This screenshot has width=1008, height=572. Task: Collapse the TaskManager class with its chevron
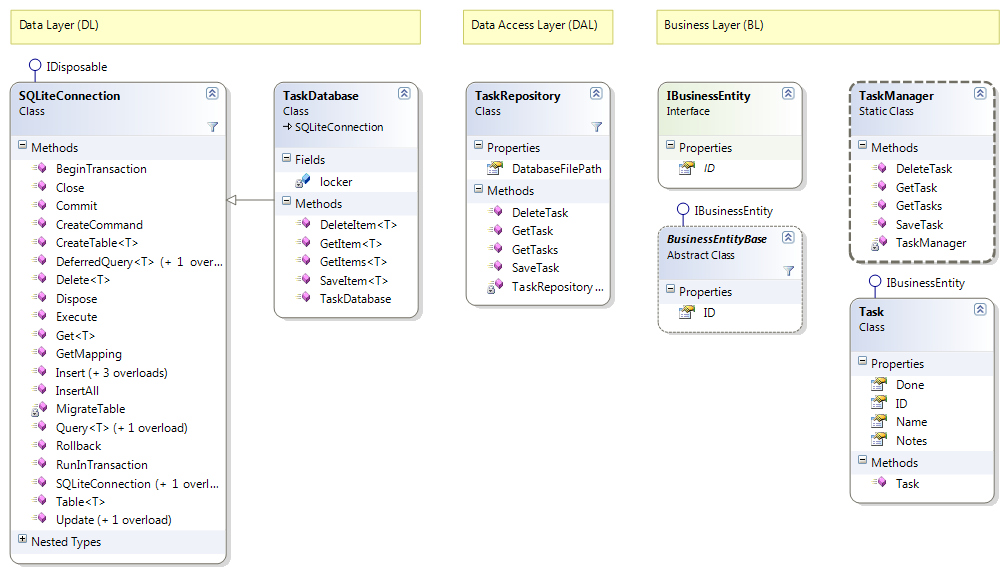click(980, 94)
